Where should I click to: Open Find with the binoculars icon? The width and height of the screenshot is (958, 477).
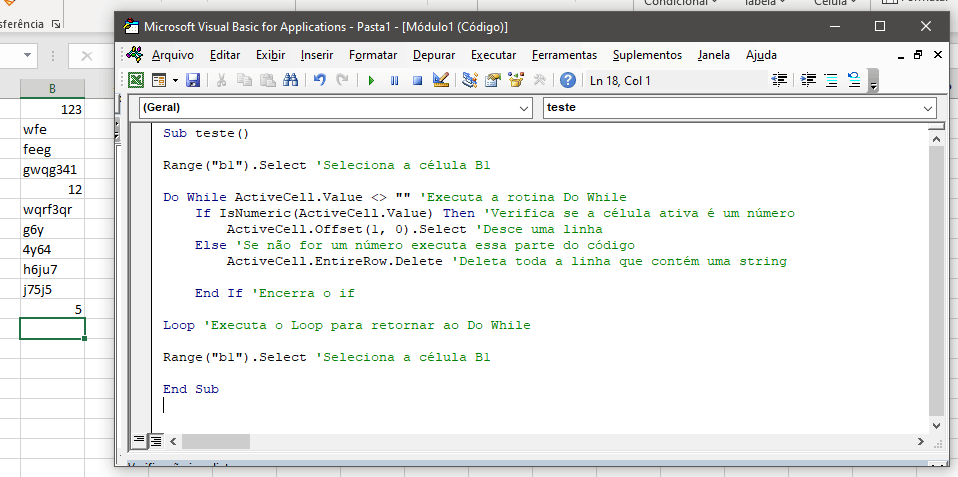pyautogui.click(x=290, y=80)
